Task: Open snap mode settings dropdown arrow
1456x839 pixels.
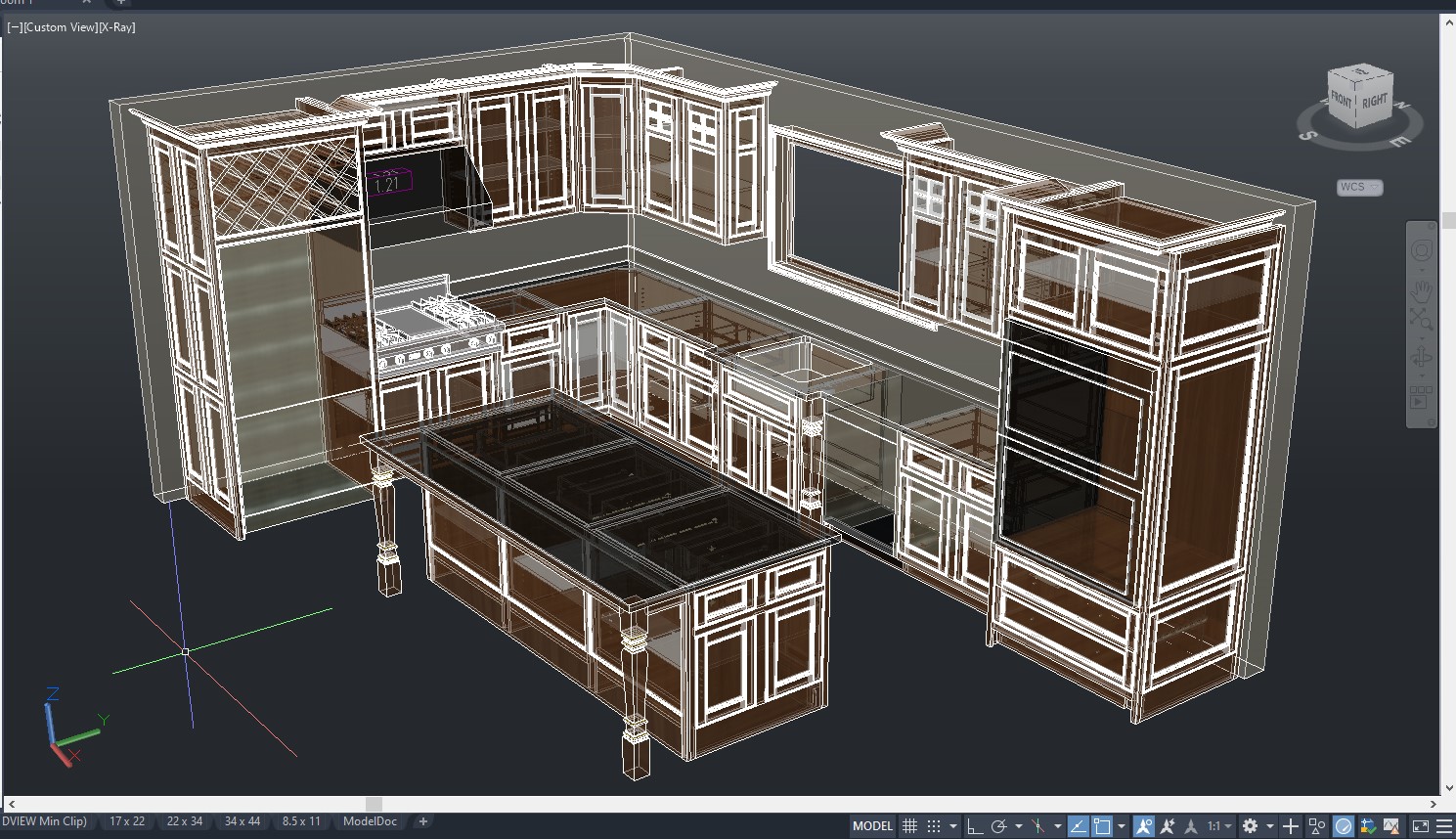Action: pos(953,826)
